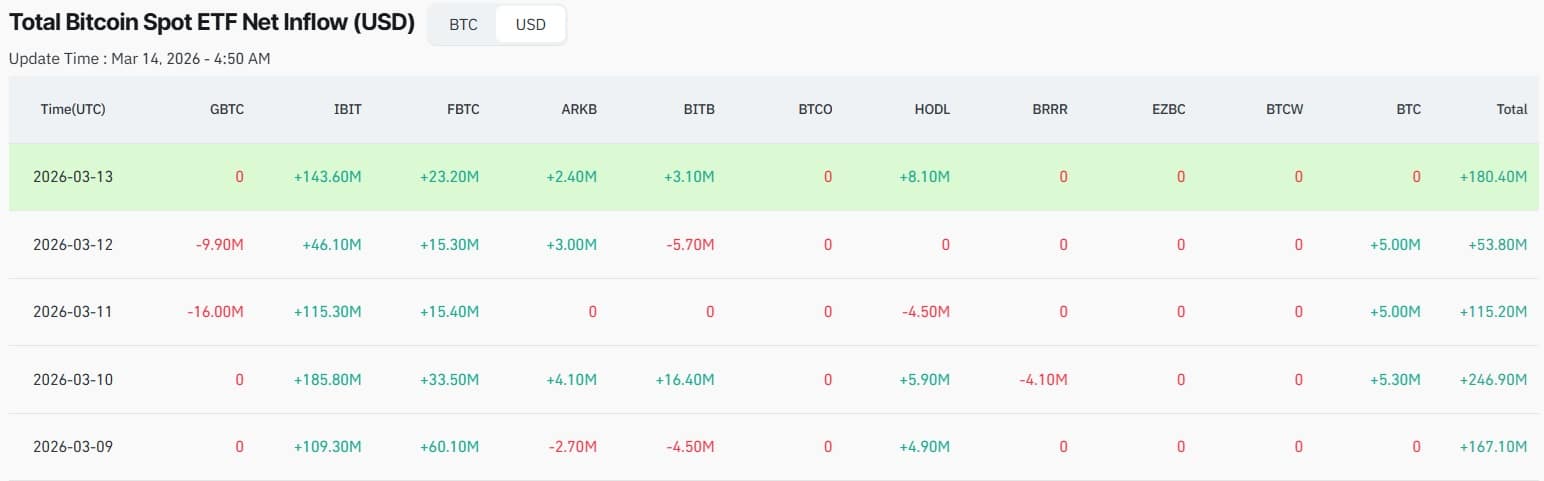Image resolution: width=1544 pixels, height=481 pixels.
Task: Click the ARKB column header
Action: coord(580,109)
